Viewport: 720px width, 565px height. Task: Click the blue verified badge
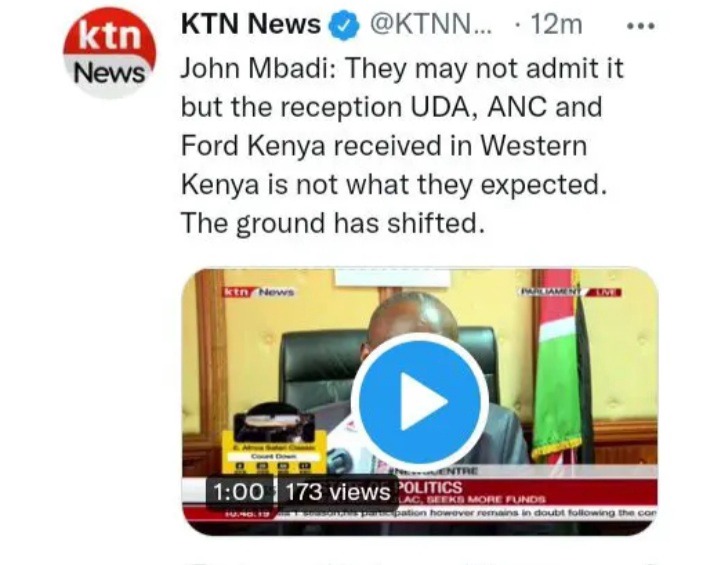[344, 26]
